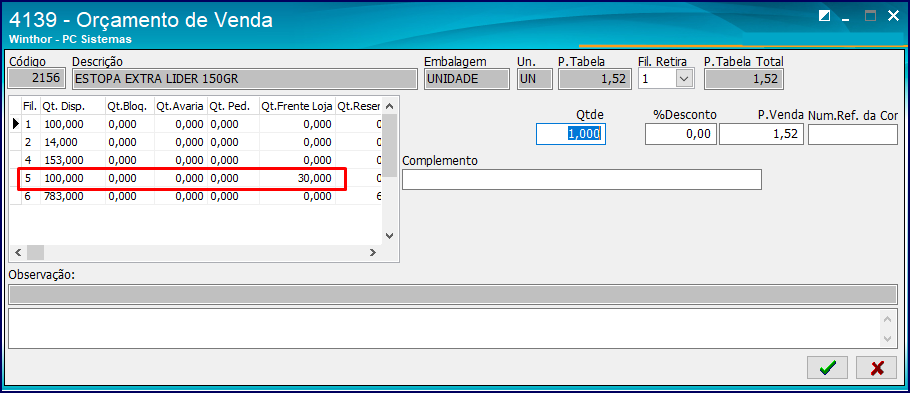The image size is (910, 393).
Task: Click the grid's scroll up arrow
Action: (389, 106)
